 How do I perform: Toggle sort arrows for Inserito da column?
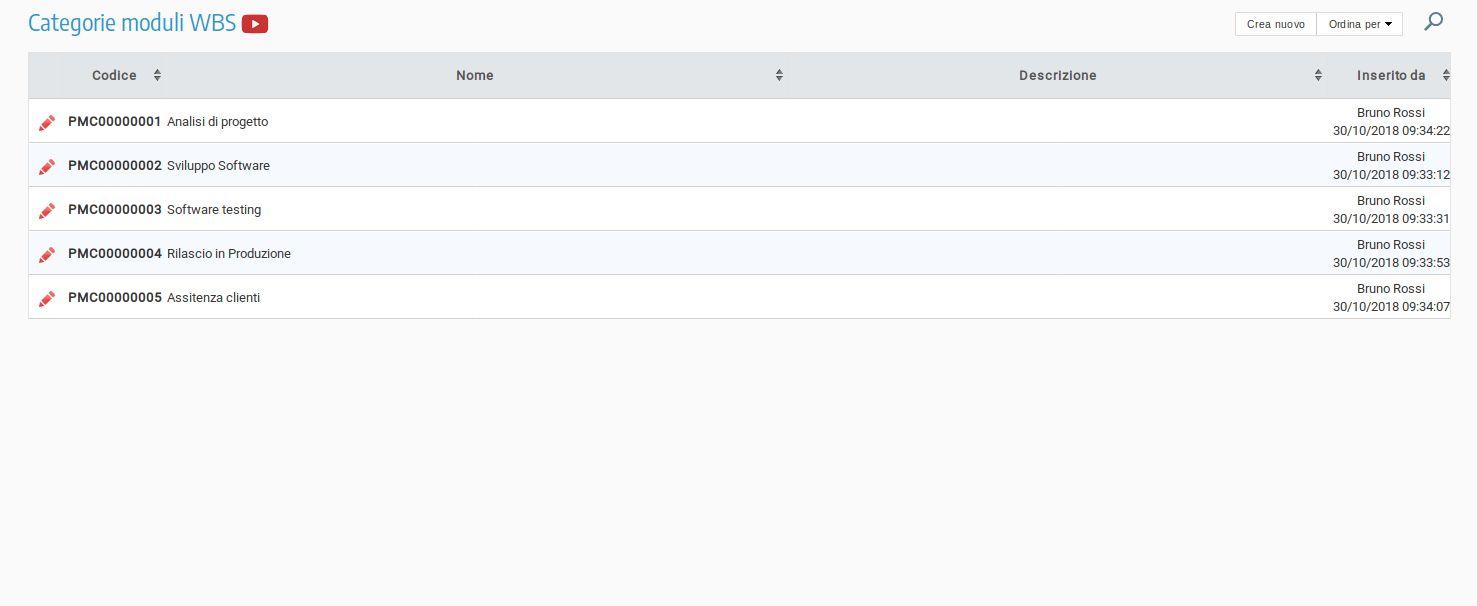point(1446,76)
